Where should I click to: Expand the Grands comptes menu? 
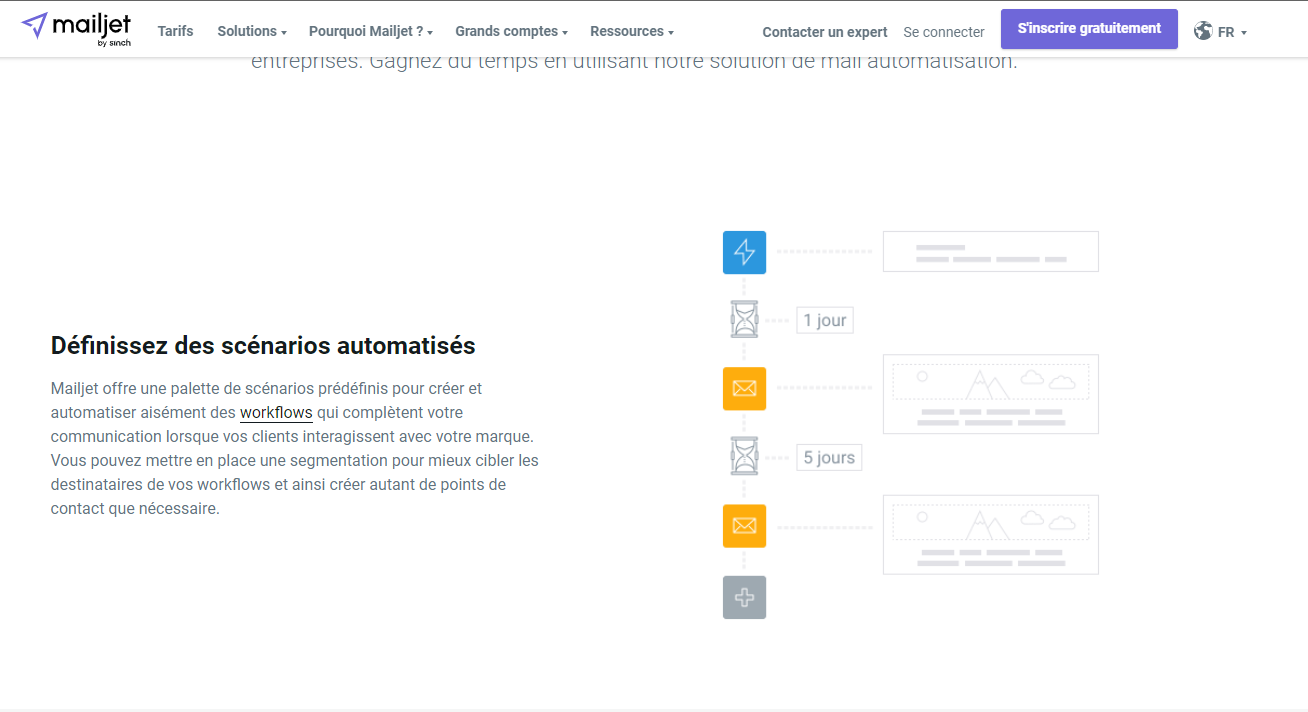[511, 31]
